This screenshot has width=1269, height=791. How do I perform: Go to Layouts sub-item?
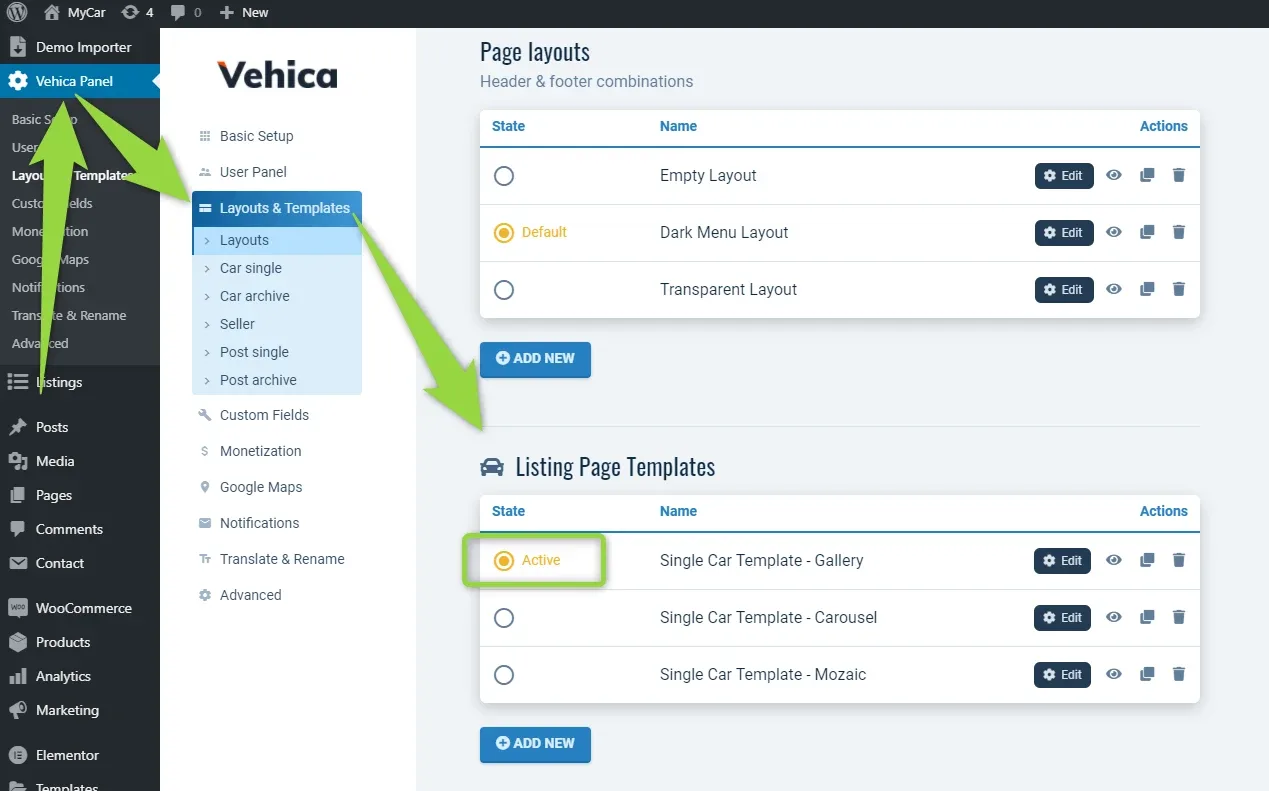pos(277,240)
